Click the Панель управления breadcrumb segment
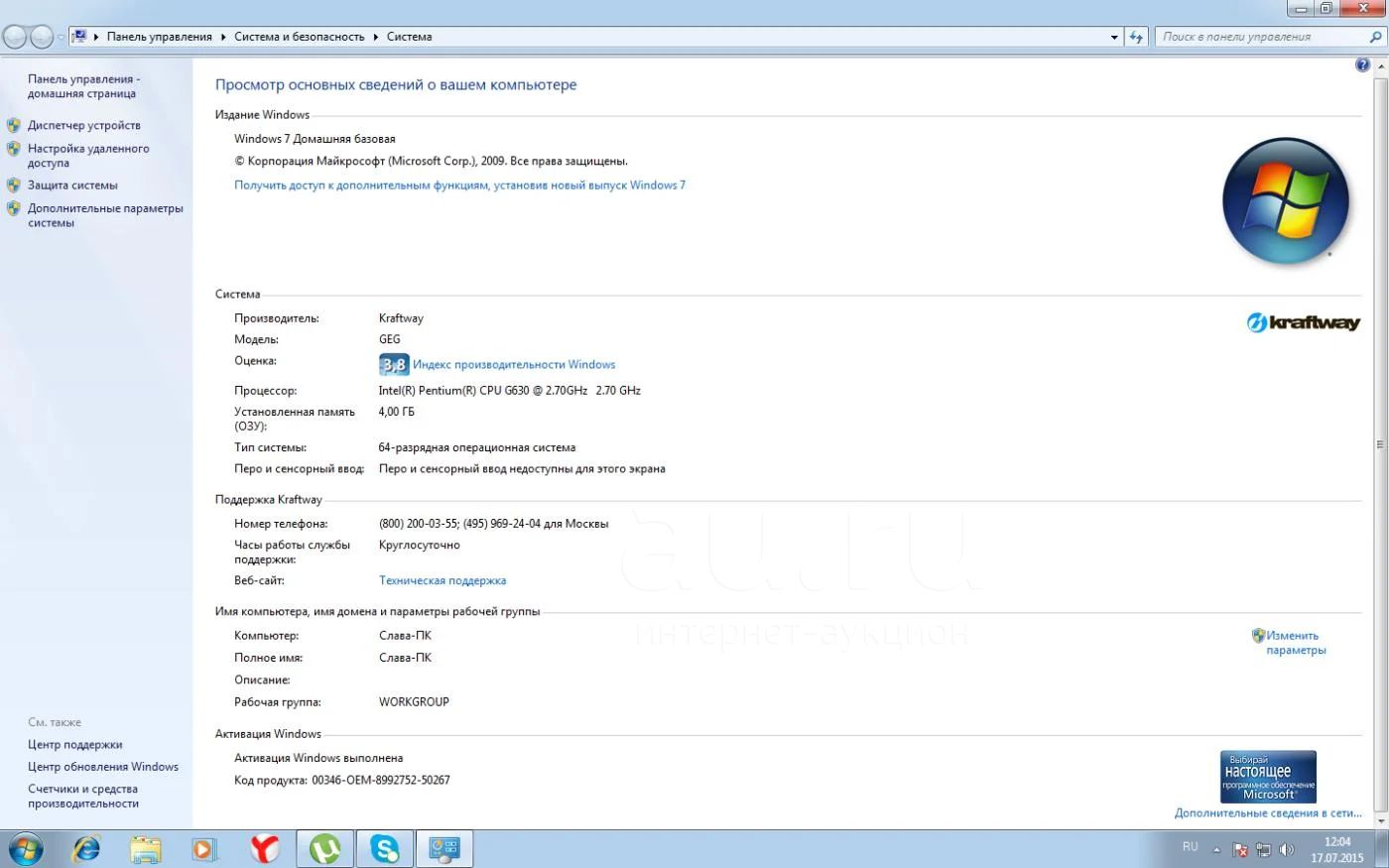Viewport: 1389px width, 868px height. coord(159,37)
